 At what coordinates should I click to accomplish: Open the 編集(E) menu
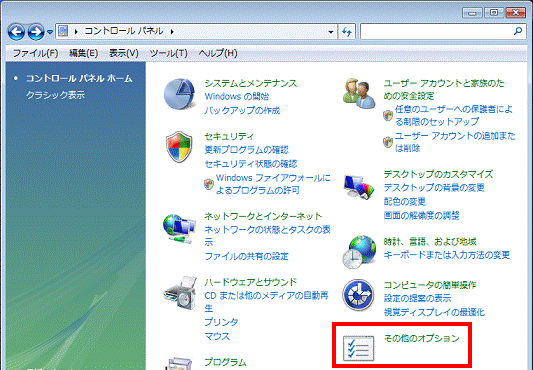pyautogui.click(x=83, y=53)
